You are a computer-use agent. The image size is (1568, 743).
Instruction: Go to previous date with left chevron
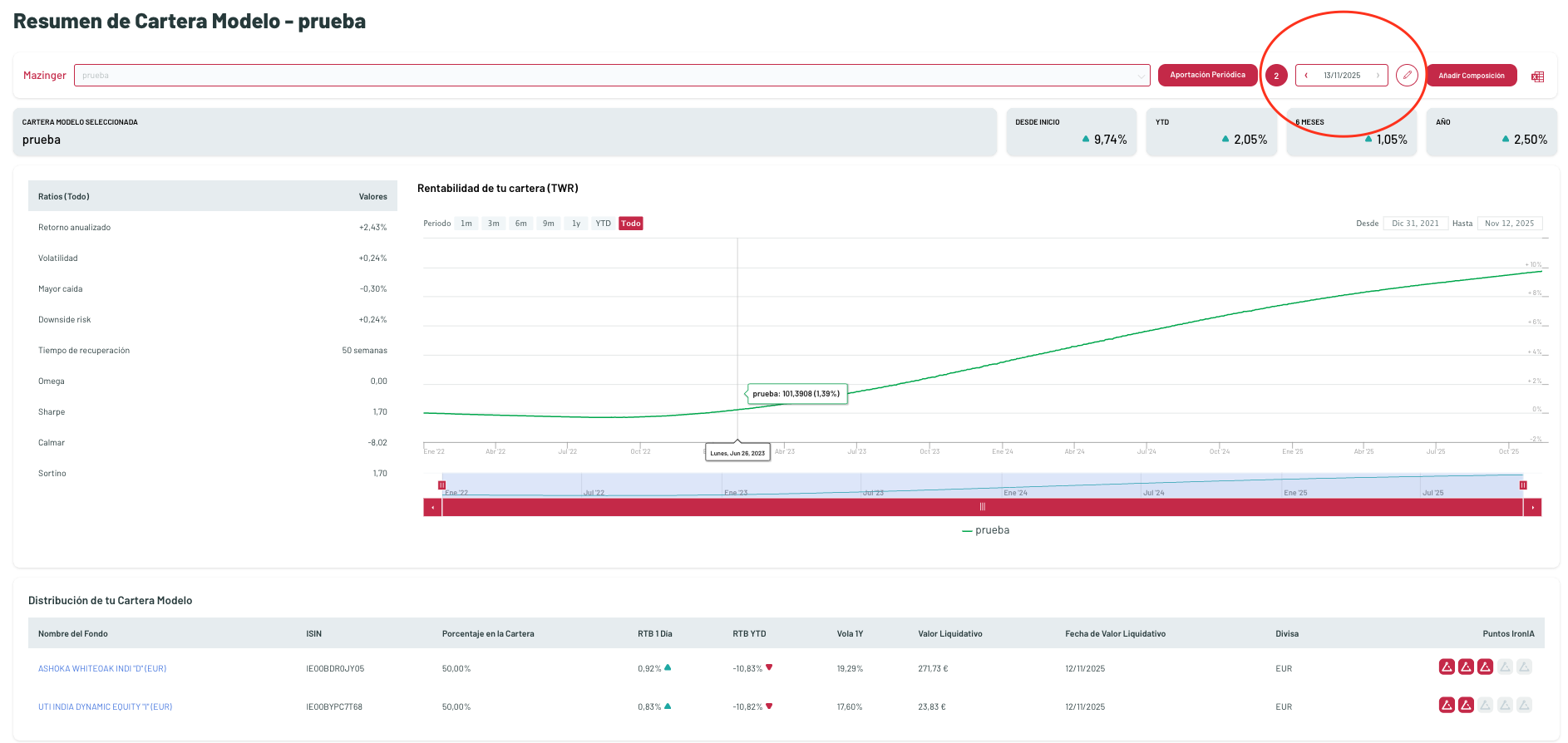coord(1306,76)
